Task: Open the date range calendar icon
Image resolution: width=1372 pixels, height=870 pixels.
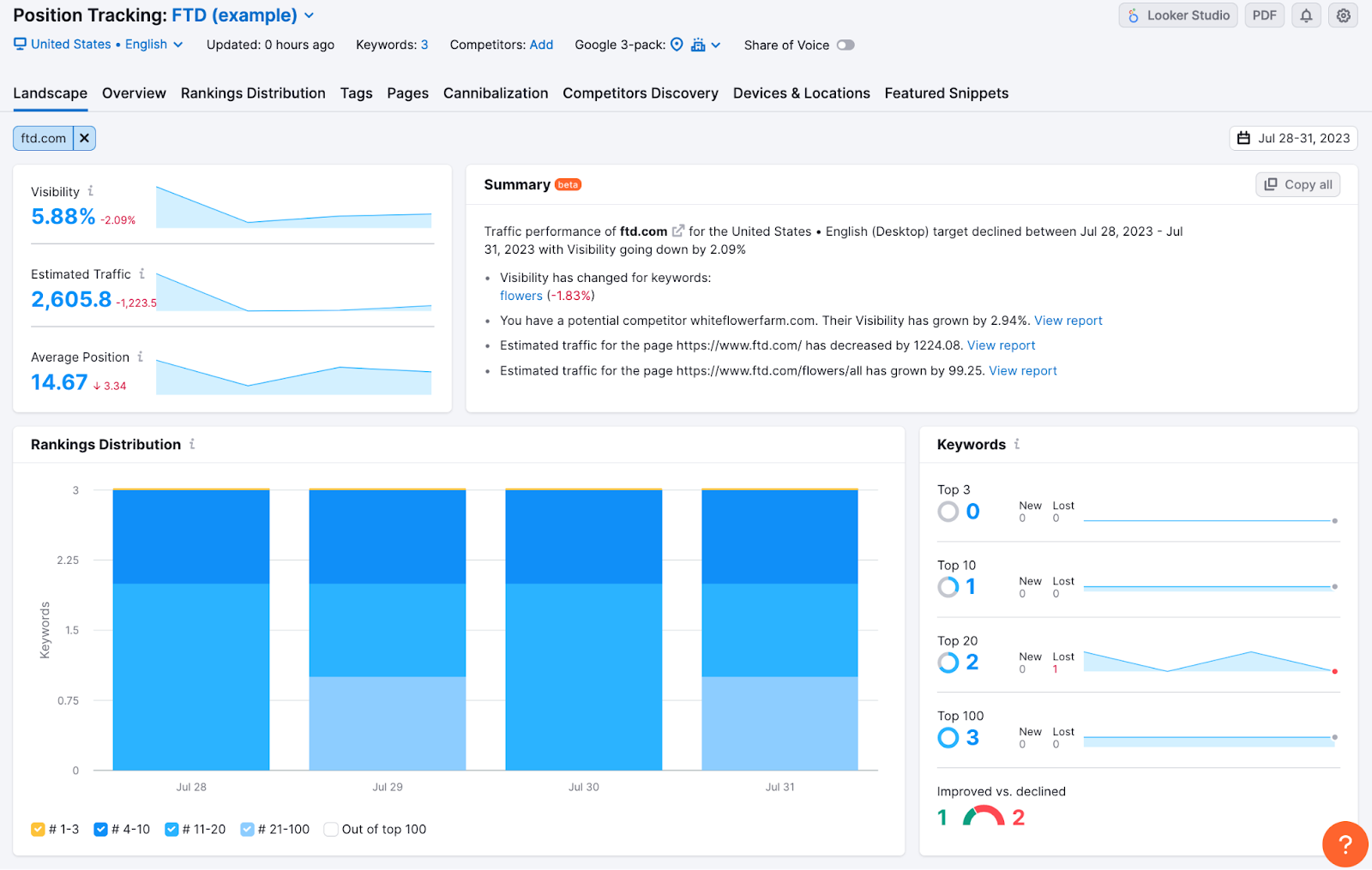Action: (1243, 138)
